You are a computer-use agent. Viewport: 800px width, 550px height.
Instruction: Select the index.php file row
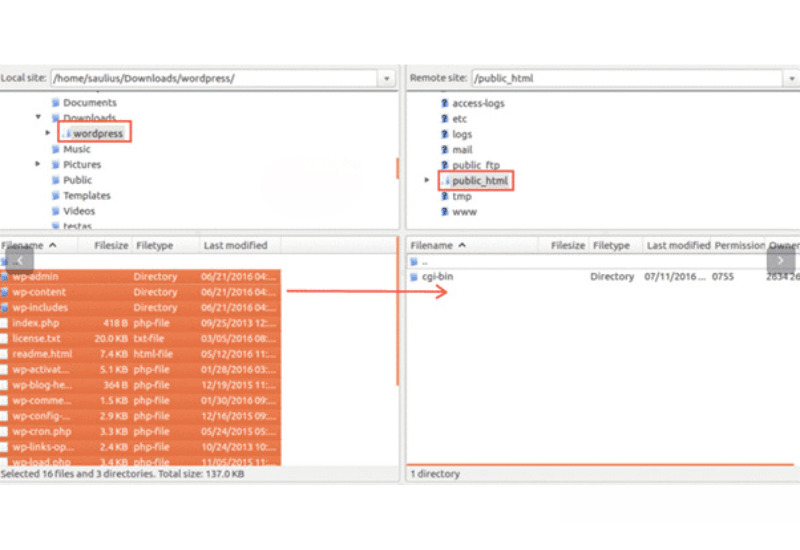(x=140, y=323)
